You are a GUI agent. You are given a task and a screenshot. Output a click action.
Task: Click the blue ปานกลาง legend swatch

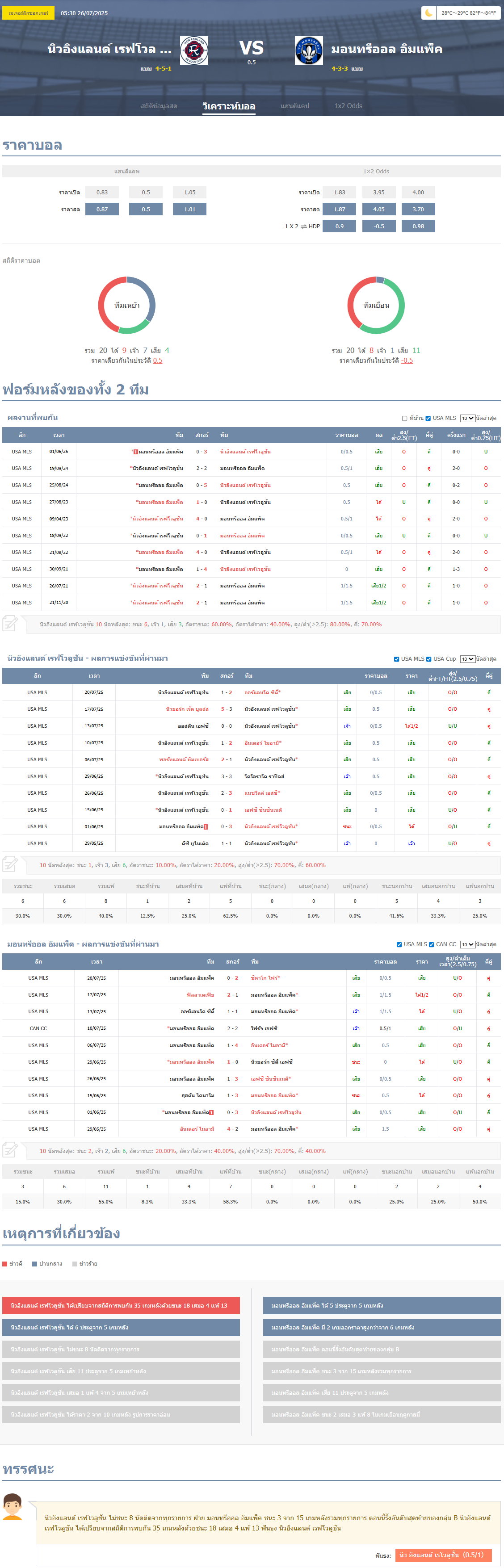pyautogui.click(x=35, y=1264)
